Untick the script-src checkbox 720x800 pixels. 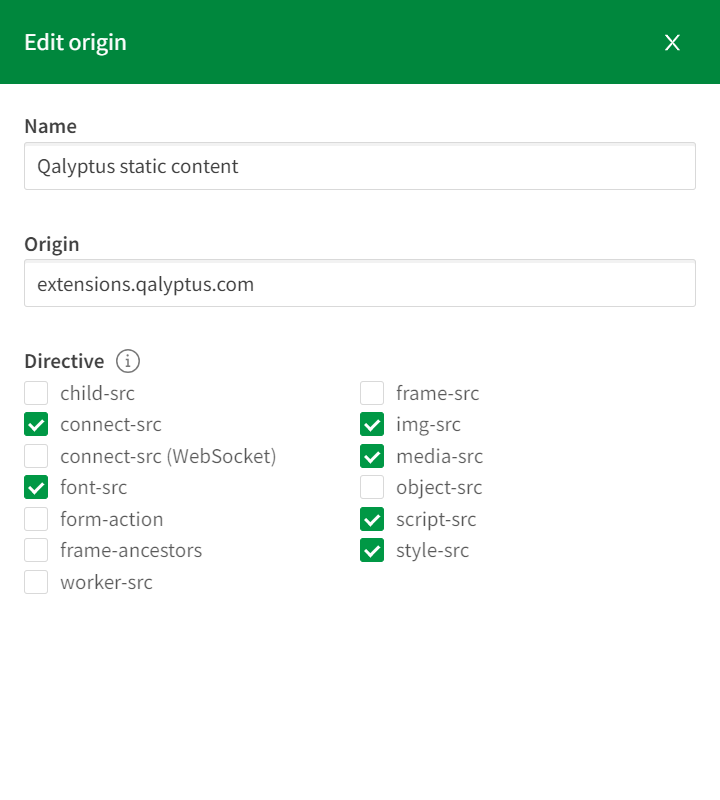click(372, 519)
